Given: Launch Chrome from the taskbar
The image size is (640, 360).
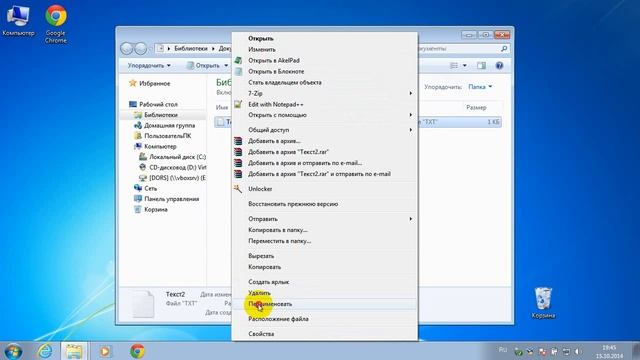Looking at the screenshot, I should (137, 351).
